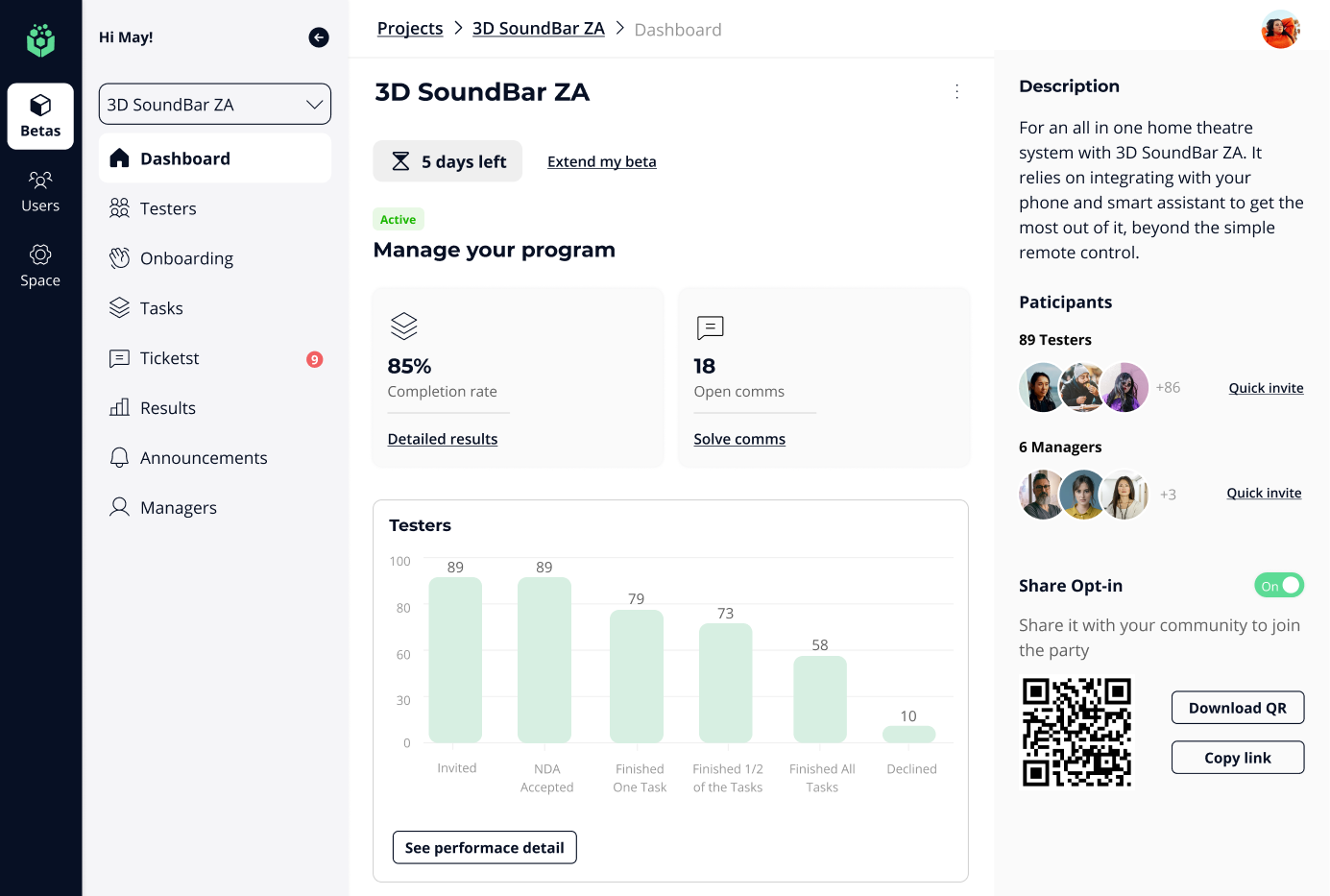Click the Download QR button
This screenshot has width=1330, height=896.
click(1237, 708)
